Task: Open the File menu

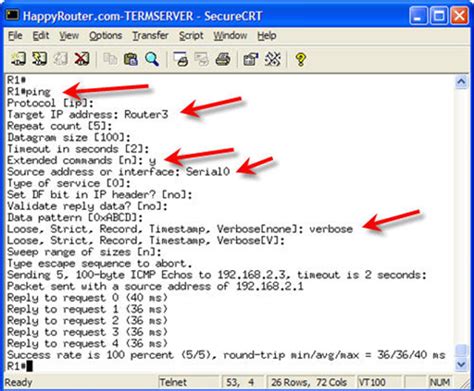Action: point(15,36)
